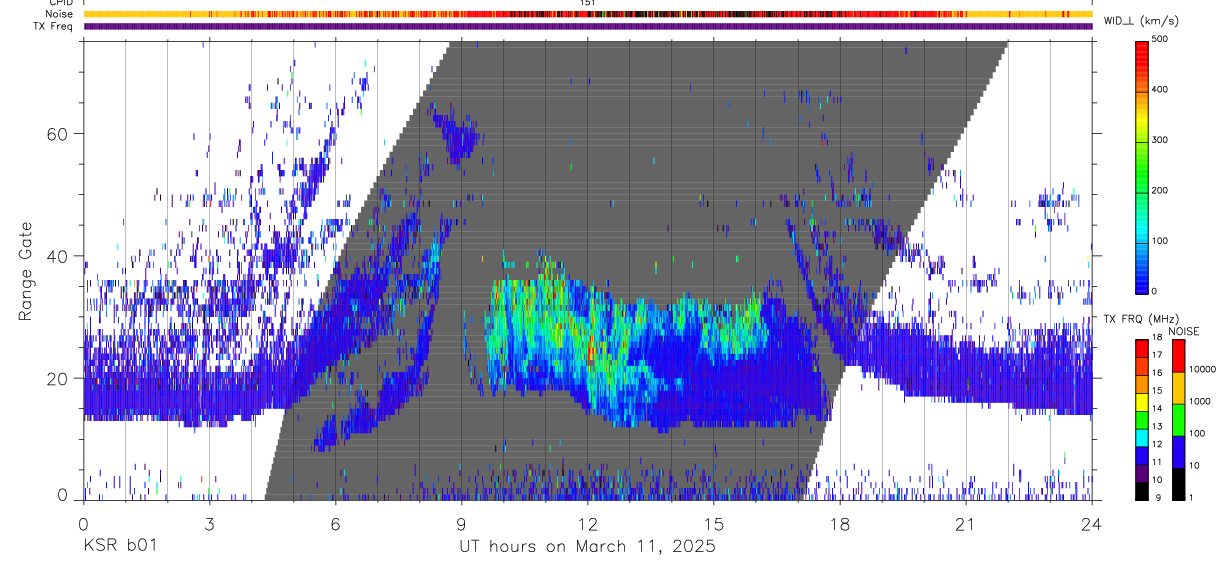Click the '21' hour tick on the time axis
The height and width of the screenshot is (567, 1228).
(966, 523)
